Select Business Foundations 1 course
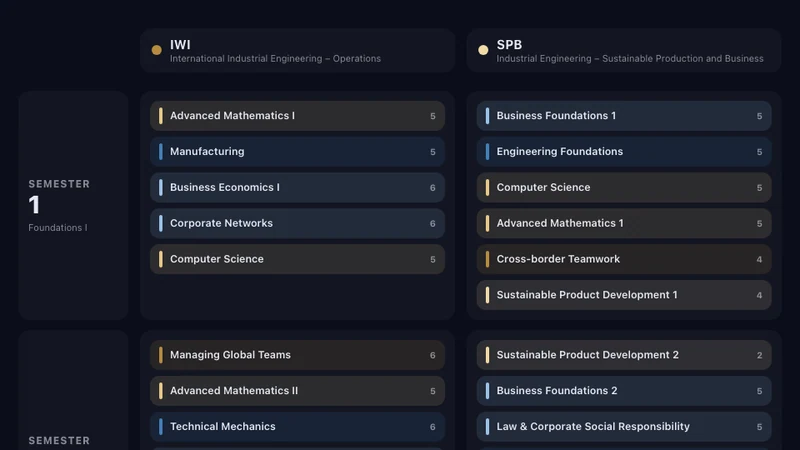The image size is (800, 450). coord(624,116)
